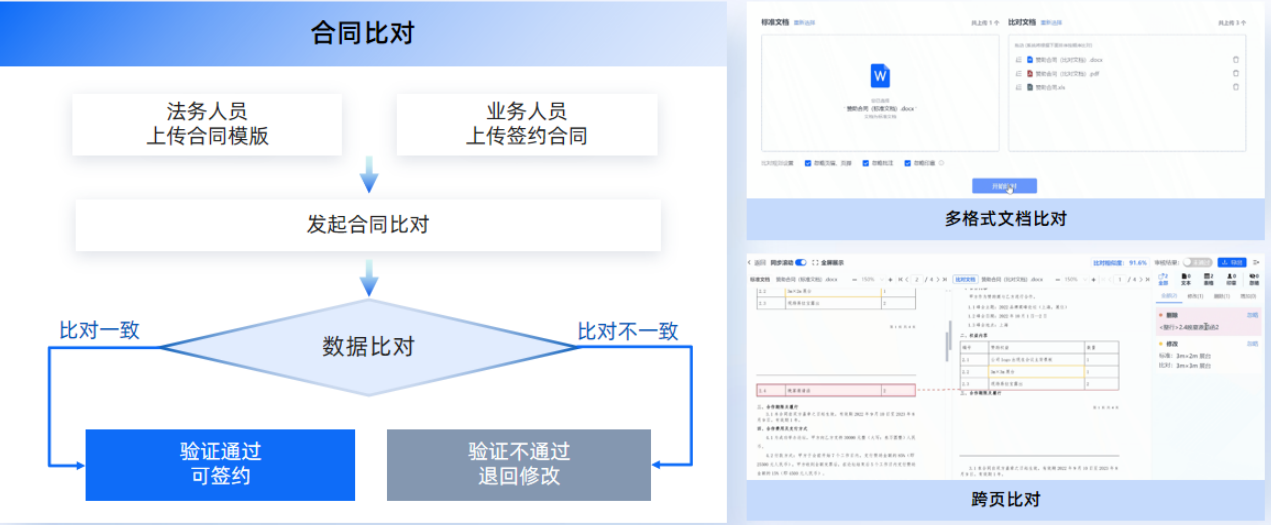This screenshot has width=1271, height=525.
Task: Turn off the 同步滚动 switch
Action: tap(801, 263)
